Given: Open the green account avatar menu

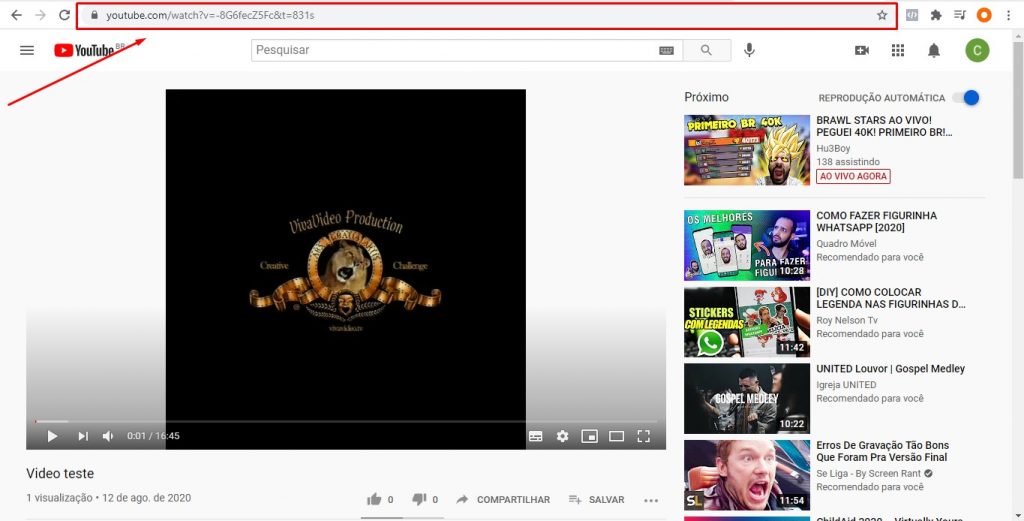Looking at the screenshot, I should pos(977,50).
